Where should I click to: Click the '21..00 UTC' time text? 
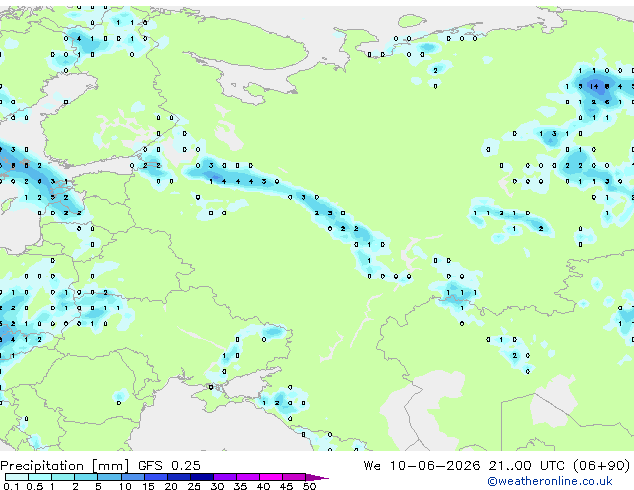[526, 466]
